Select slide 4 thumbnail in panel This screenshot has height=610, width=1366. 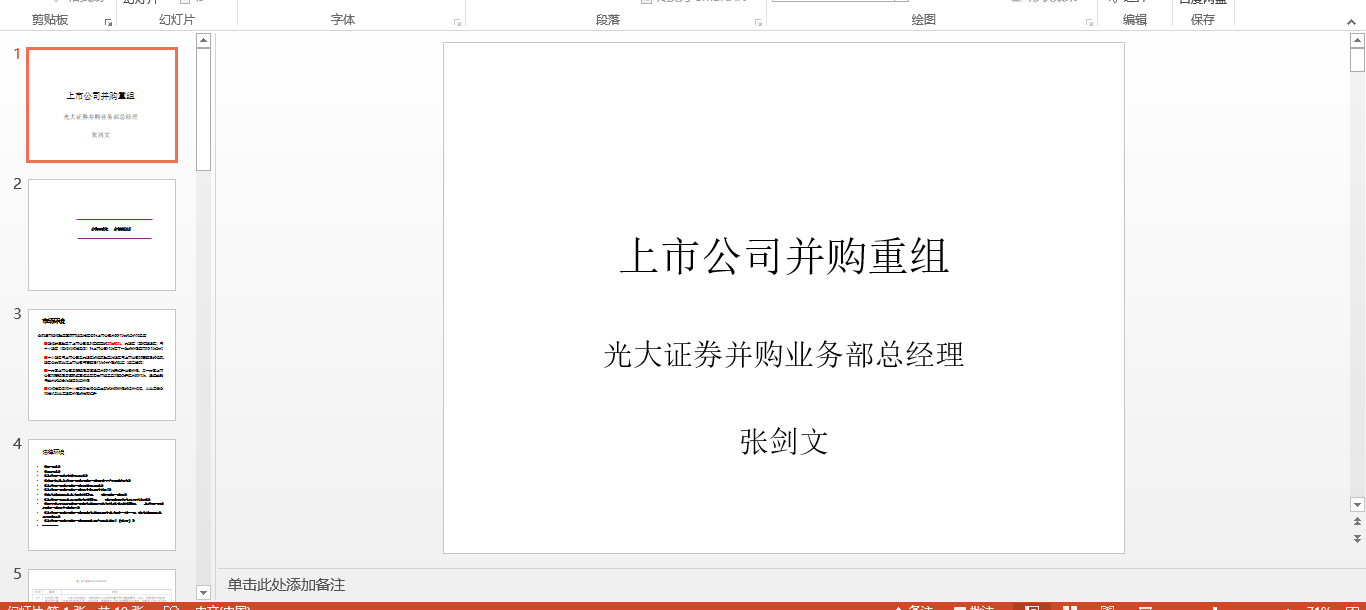(102, 495)
